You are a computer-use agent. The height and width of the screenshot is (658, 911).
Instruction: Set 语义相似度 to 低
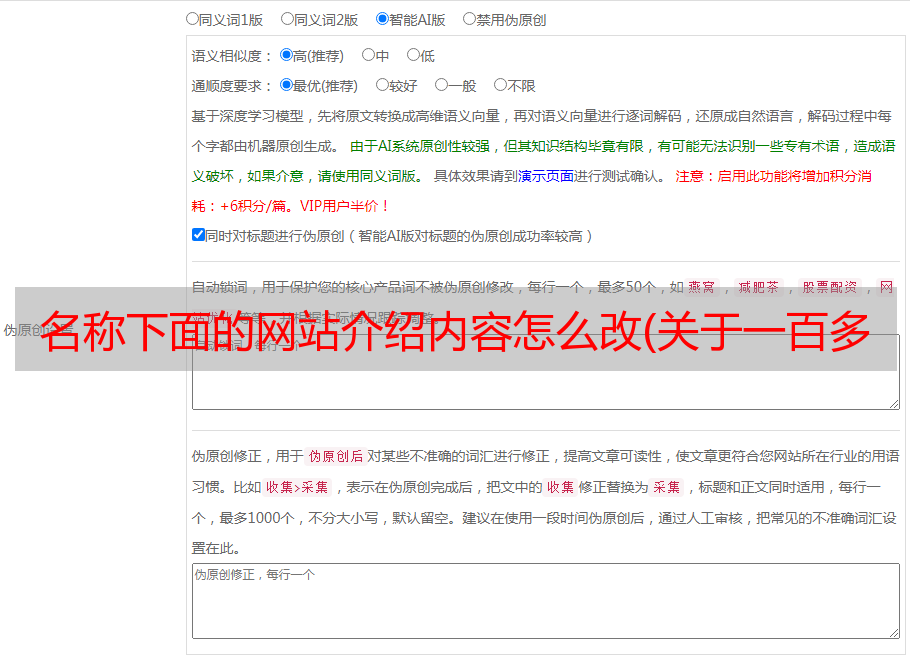tap(414, 55)
